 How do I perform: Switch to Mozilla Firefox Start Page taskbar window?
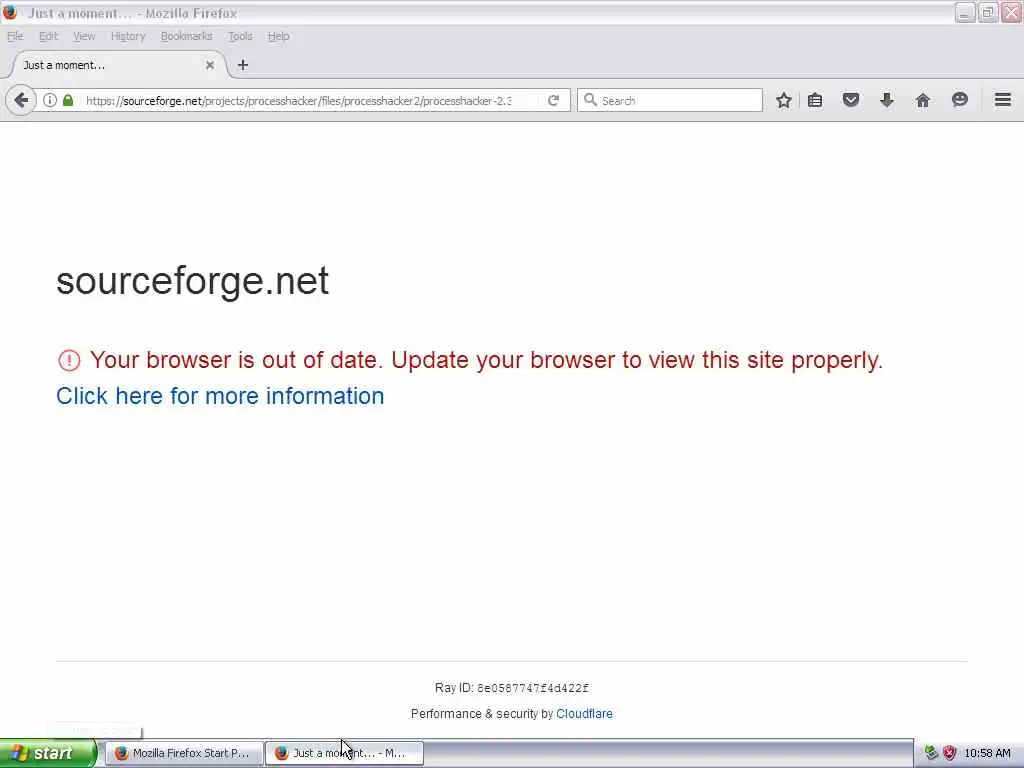[184, 753]
